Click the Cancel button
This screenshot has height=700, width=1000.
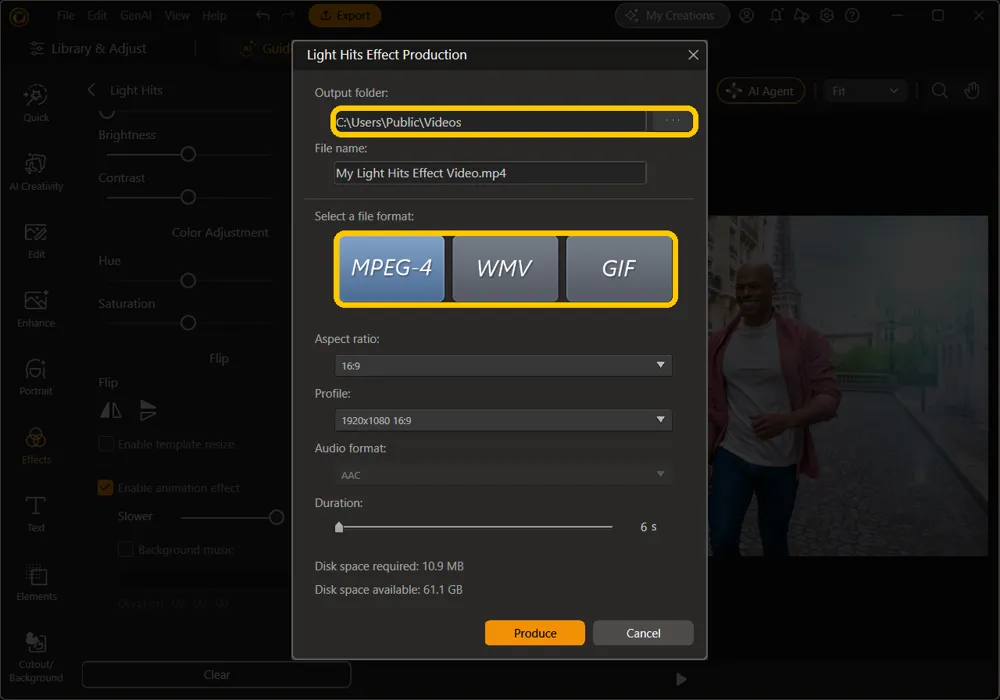click(x=643, y=633)
